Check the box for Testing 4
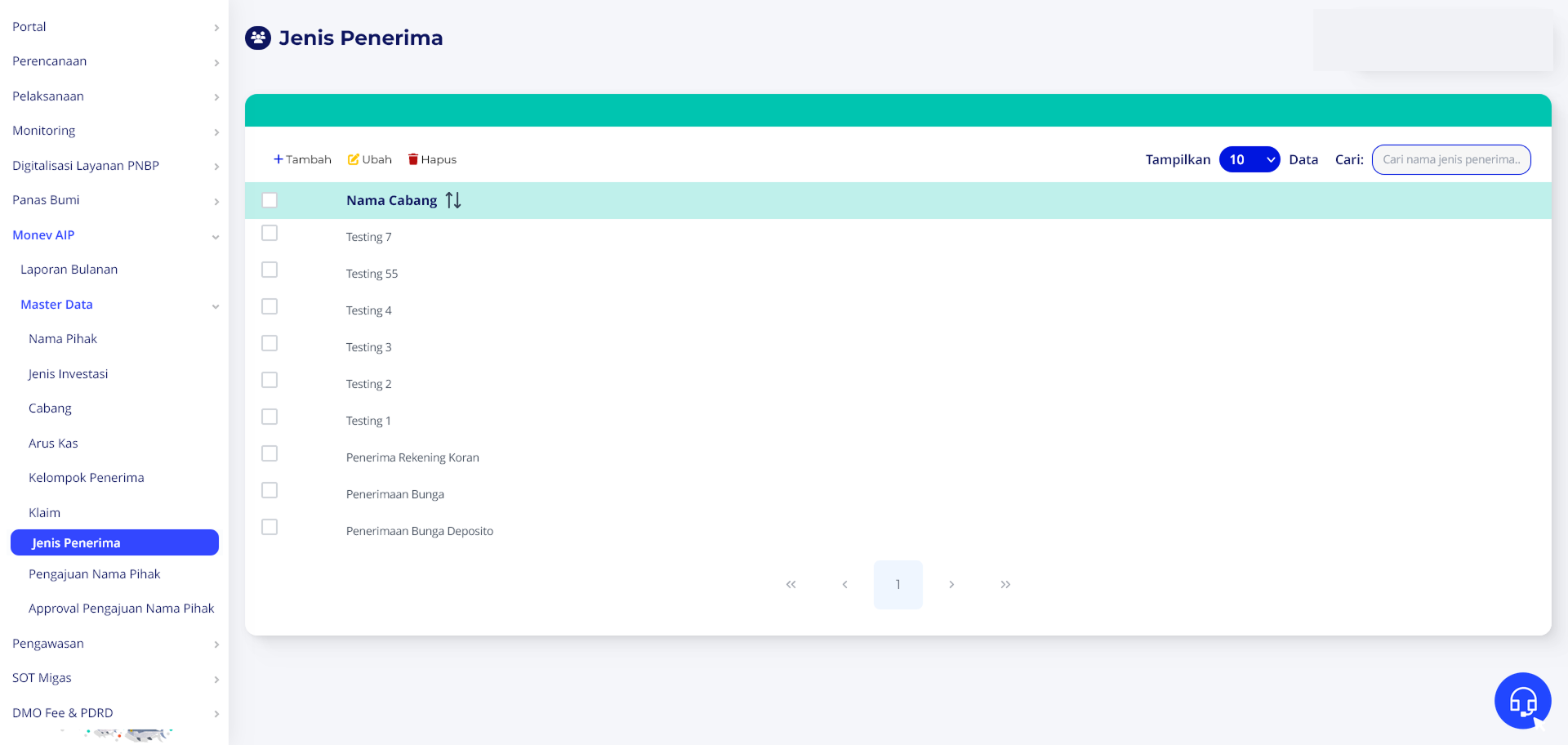The image size is (1568, 745). point(269,306)
